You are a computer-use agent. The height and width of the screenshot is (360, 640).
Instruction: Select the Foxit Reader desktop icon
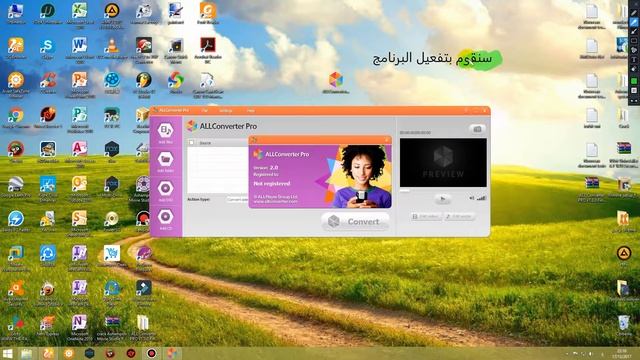[x=208, y=11]
